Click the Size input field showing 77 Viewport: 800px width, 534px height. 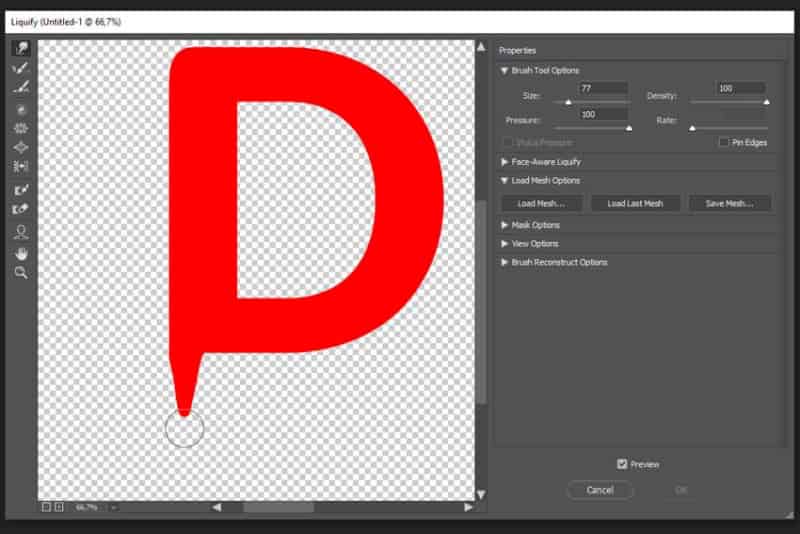(603, 88)
